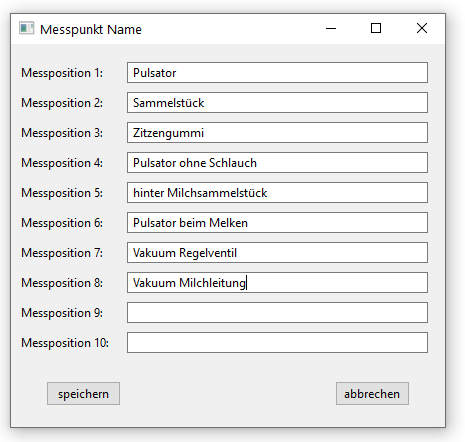
Task: Click the empty Messposition 9 field
Action: tap(277, 313)
